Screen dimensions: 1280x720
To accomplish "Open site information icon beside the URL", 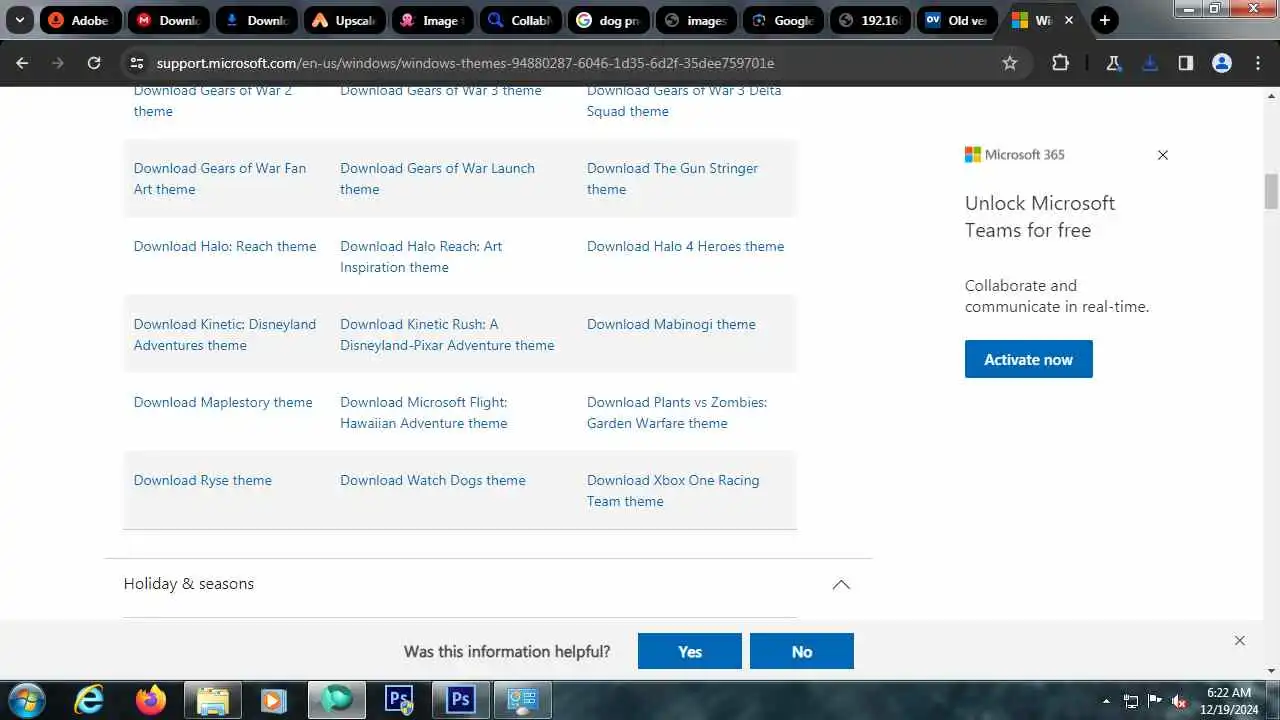I will [x=137, y=63].
